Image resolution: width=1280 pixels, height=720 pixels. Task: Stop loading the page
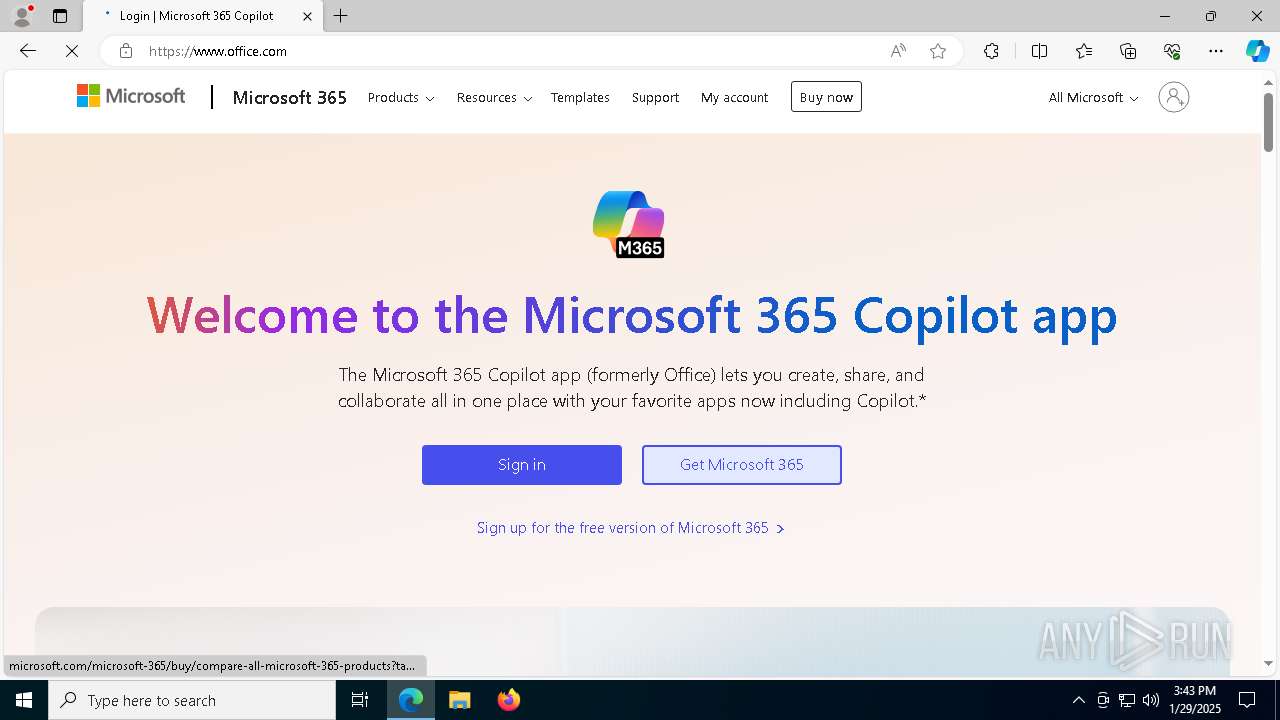[72, 51]
